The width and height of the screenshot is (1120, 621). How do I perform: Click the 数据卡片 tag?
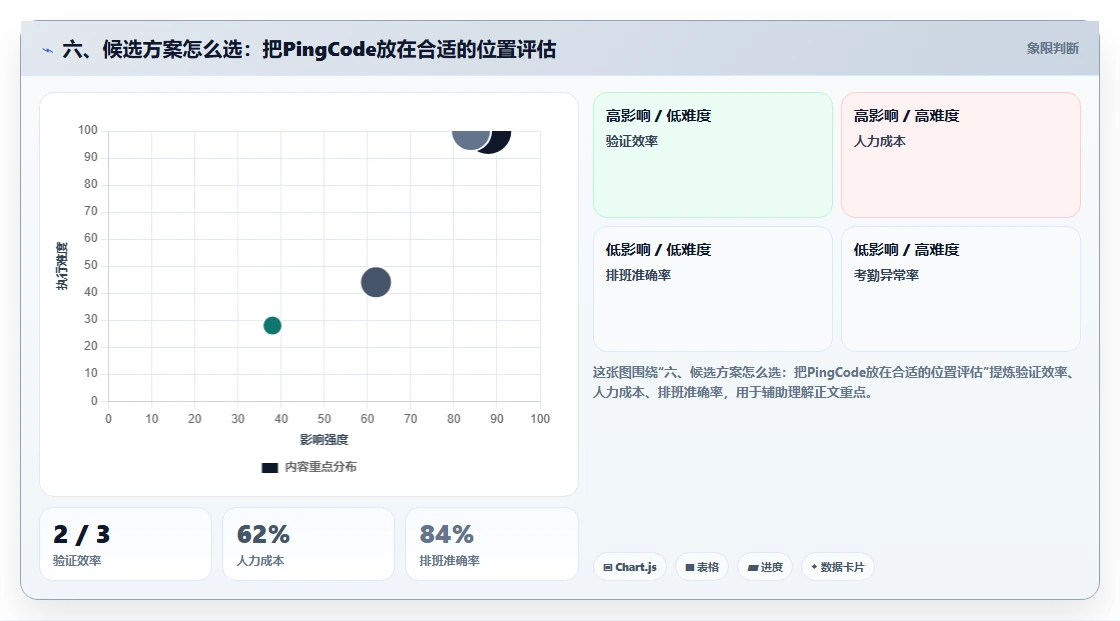(x=838, y=567)
